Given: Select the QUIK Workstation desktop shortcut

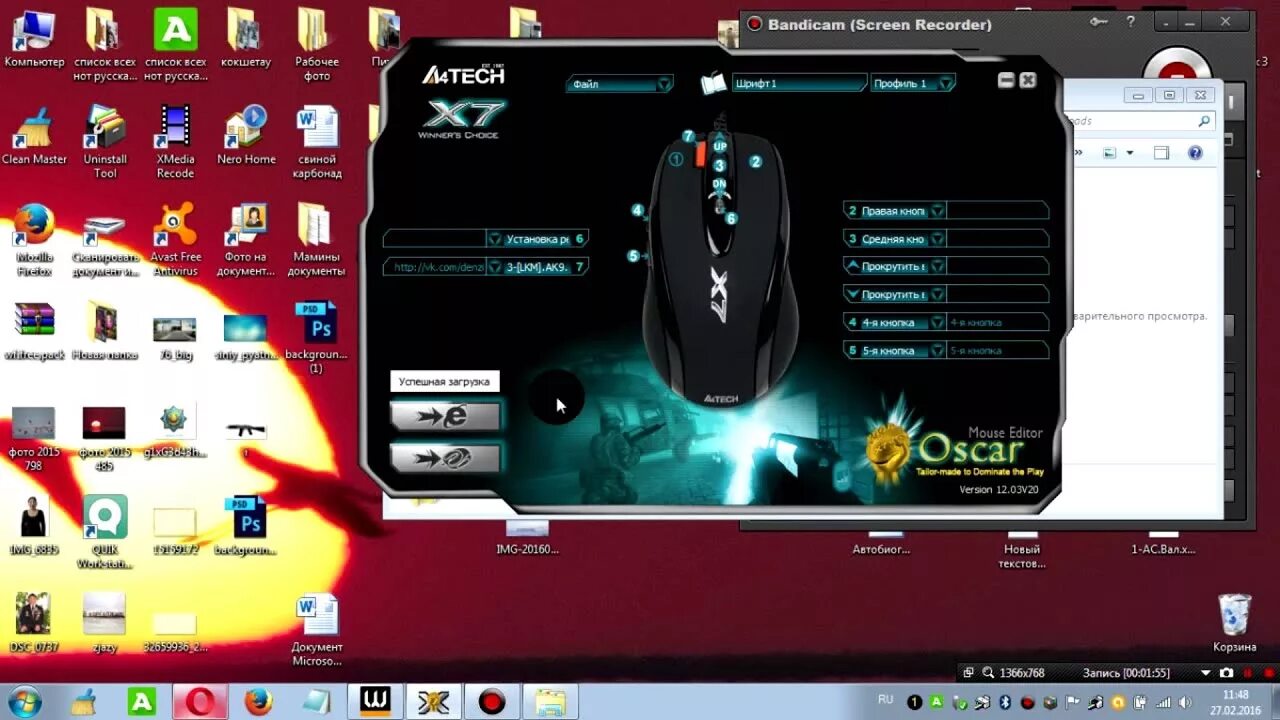Looking at the screenshot, I should click(105, 531).
